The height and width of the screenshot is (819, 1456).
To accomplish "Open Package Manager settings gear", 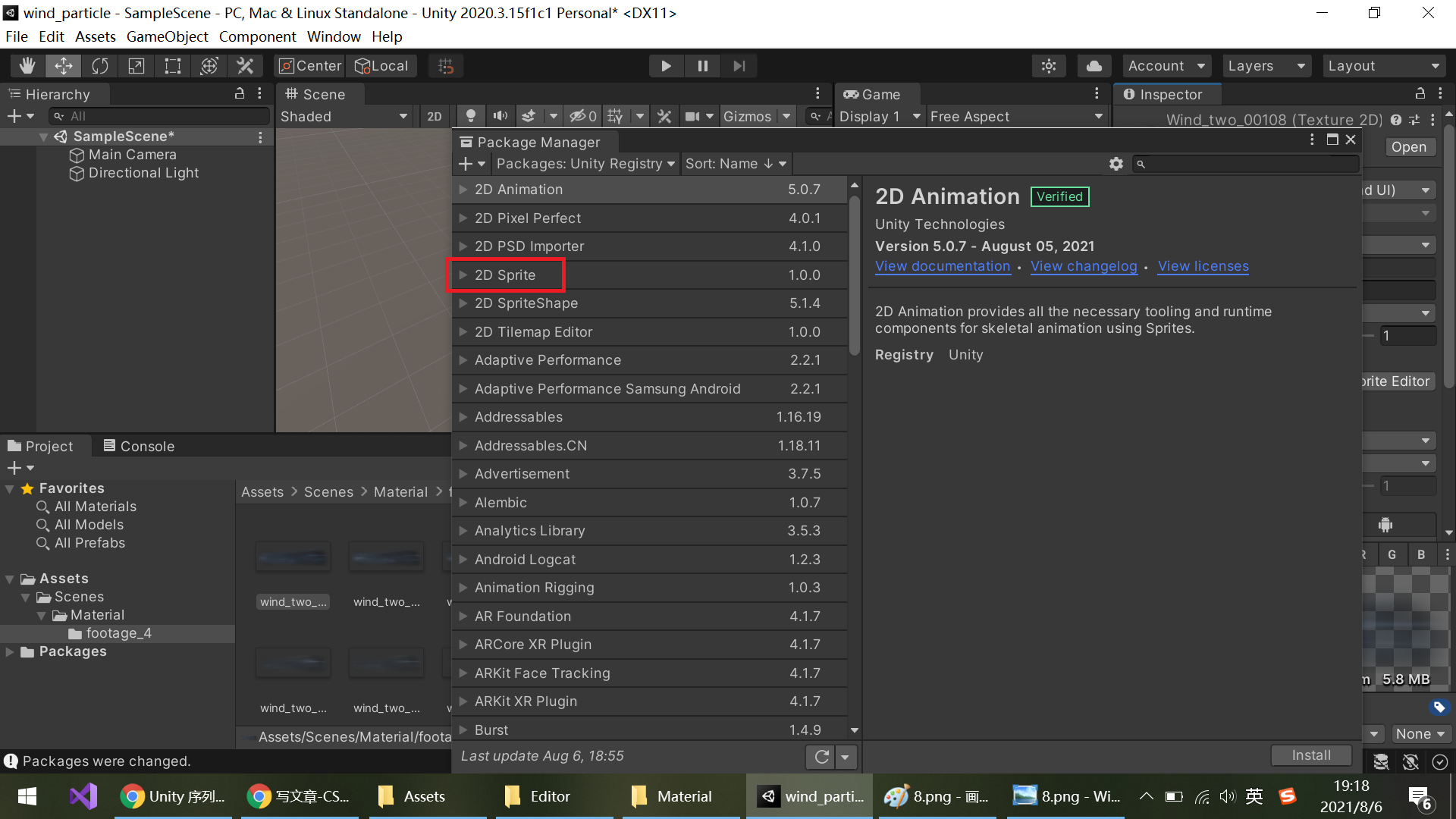I will 1116,164.
